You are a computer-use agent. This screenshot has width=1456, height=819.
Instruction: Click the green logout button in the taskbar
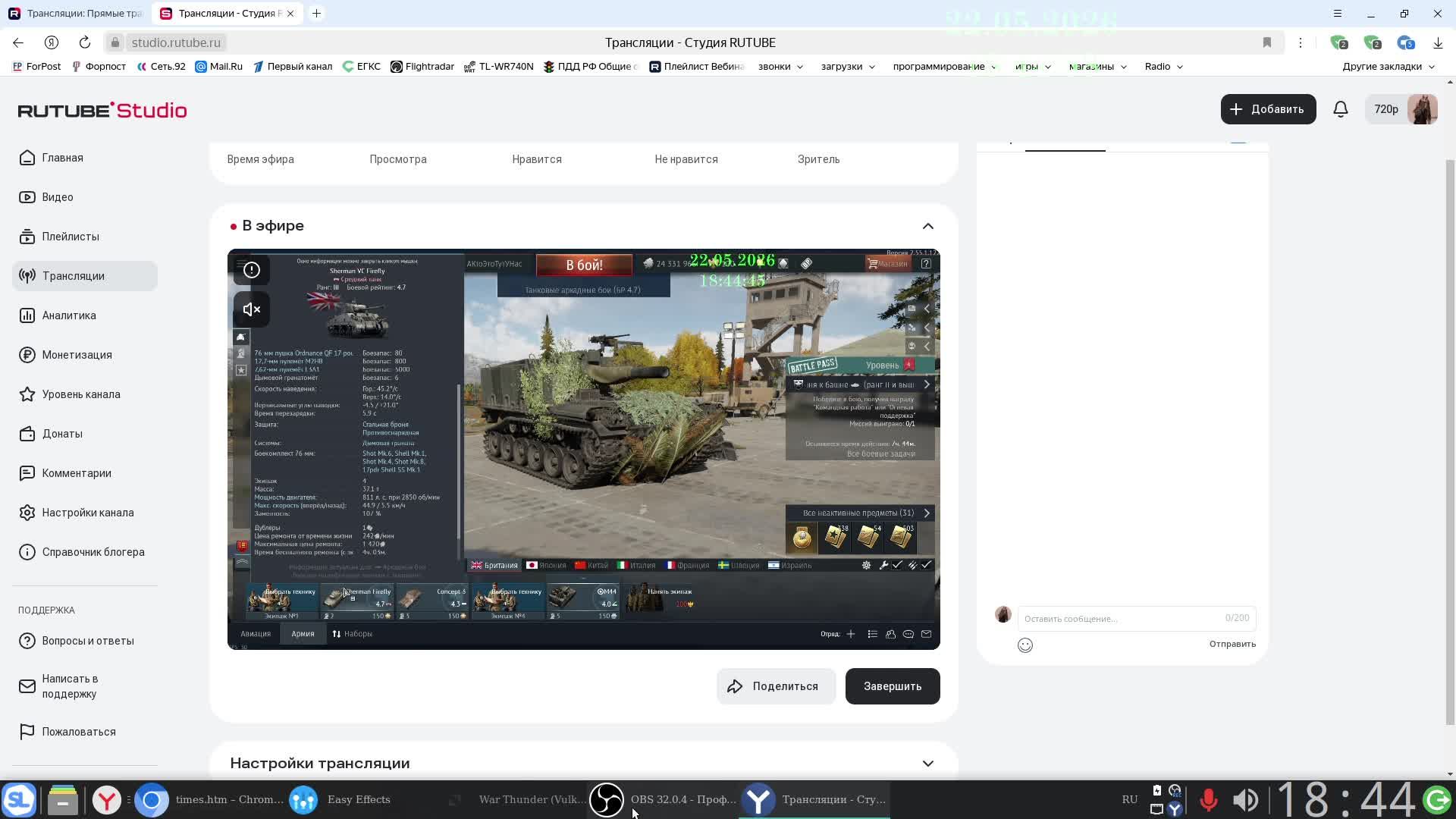coord(1437,800)
